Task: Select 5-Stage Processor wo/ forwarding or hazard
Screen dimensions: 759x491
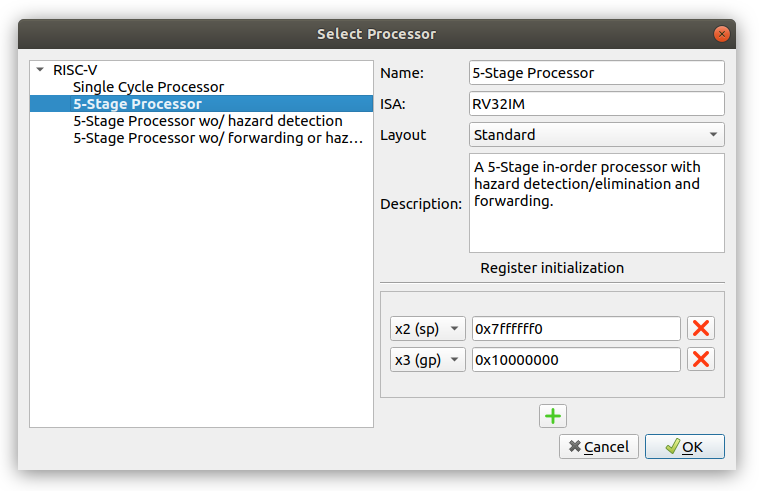Action: pos(218,138)
